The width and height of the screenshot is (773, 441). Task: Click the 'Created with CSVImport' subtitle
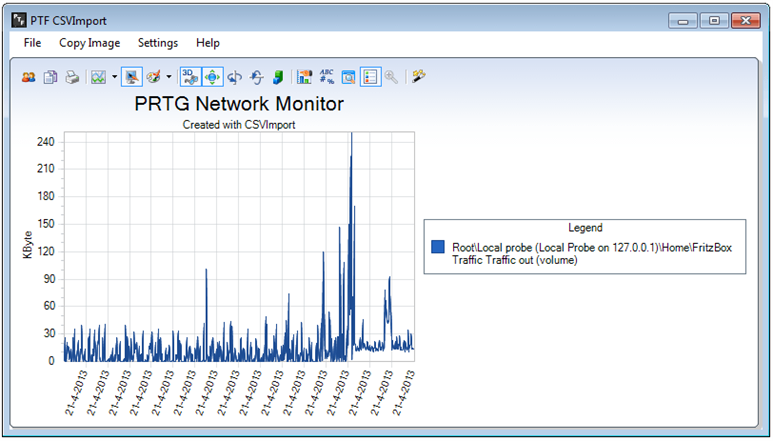(239, 125)
